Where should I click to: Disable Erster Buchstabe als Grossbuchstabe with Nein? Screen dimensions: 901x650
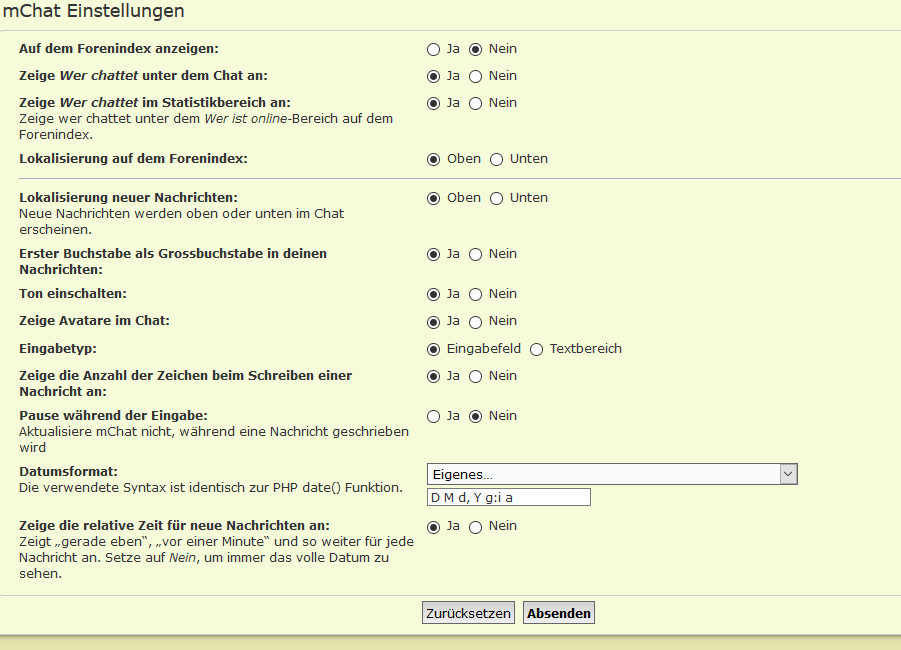(x=476, y=254)
